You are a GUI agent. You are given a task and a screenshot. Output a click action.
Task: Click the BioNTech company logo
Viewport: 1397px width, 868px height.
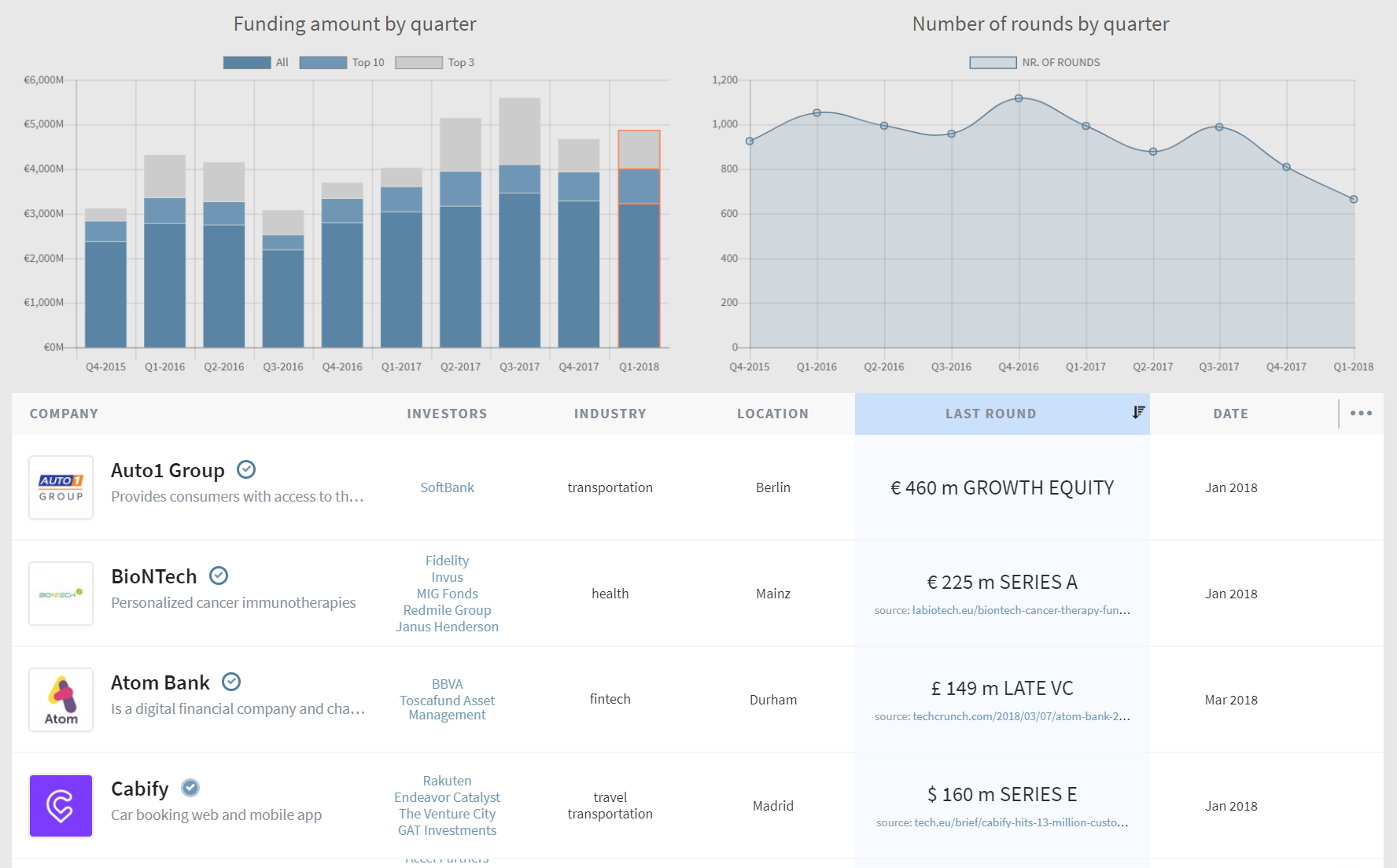point(61,594)
